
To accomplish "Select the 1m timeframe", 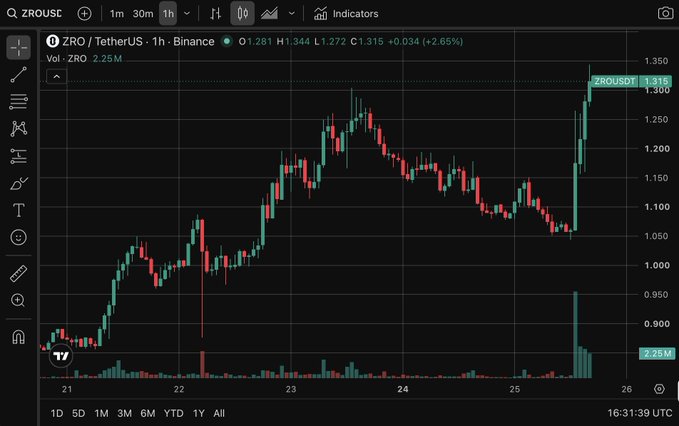I will [116, 13].
